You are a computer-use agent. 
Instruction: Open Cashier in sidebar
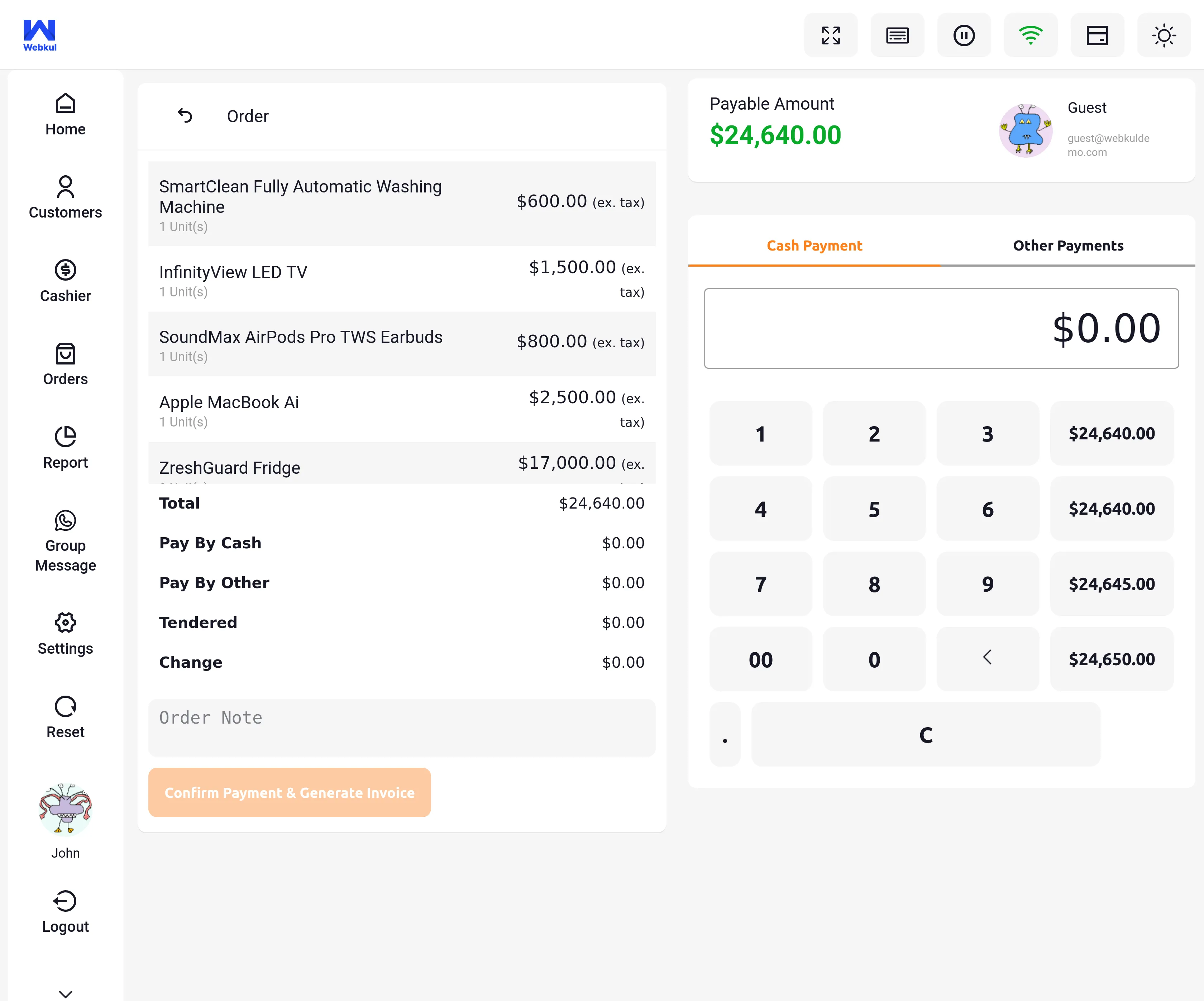click(65, 281)
